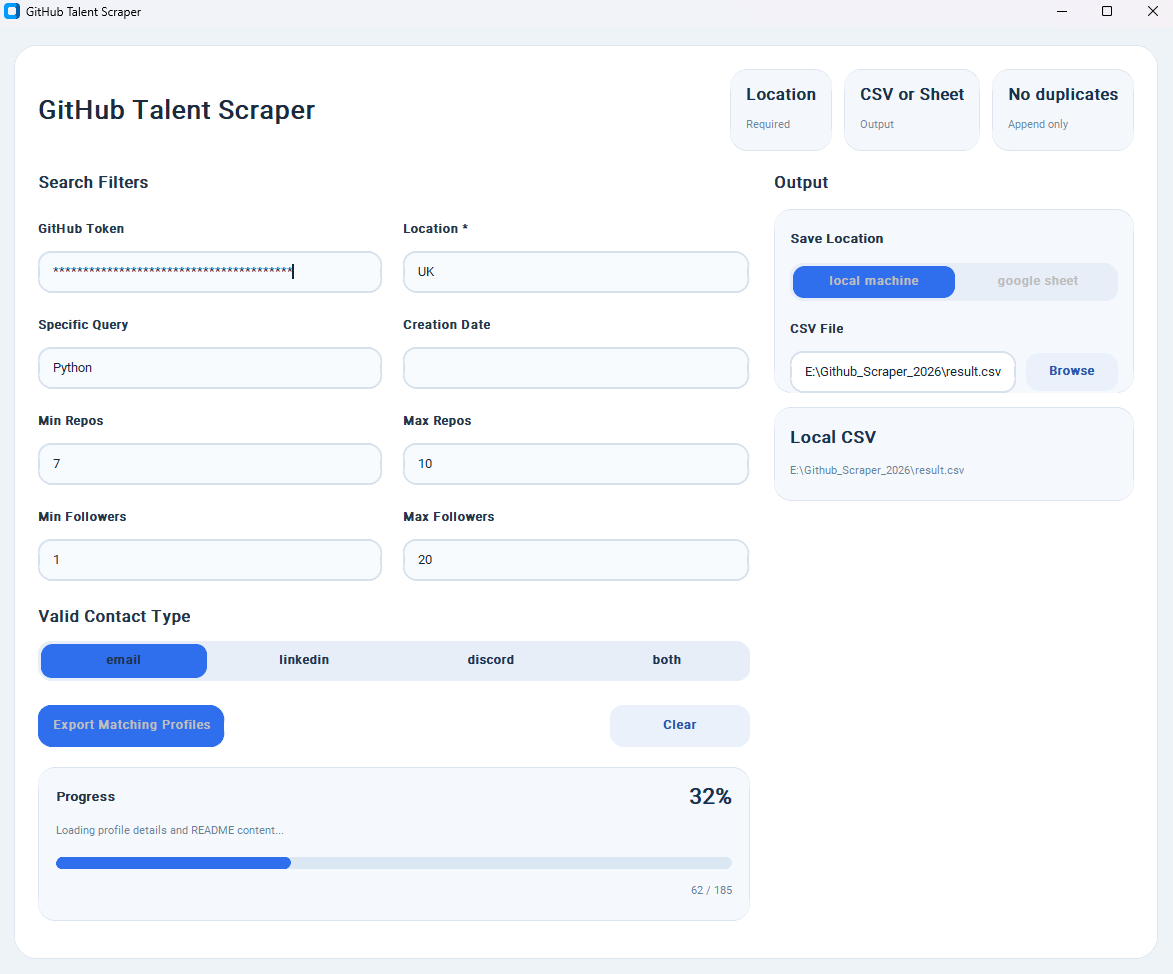Maximize the GitHub Talent Scraper window
Viewport: 1173px width, 974px height.
[1107, 11]
